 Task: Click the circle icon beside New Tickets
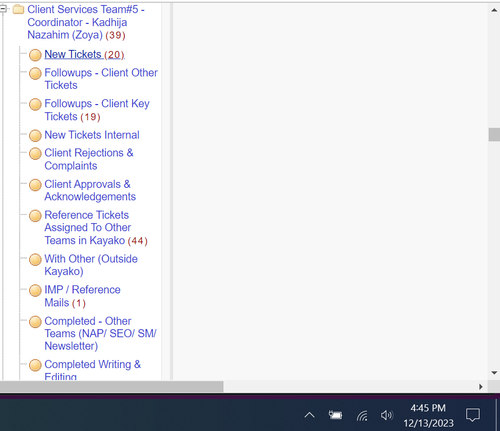tap(35, 55)
